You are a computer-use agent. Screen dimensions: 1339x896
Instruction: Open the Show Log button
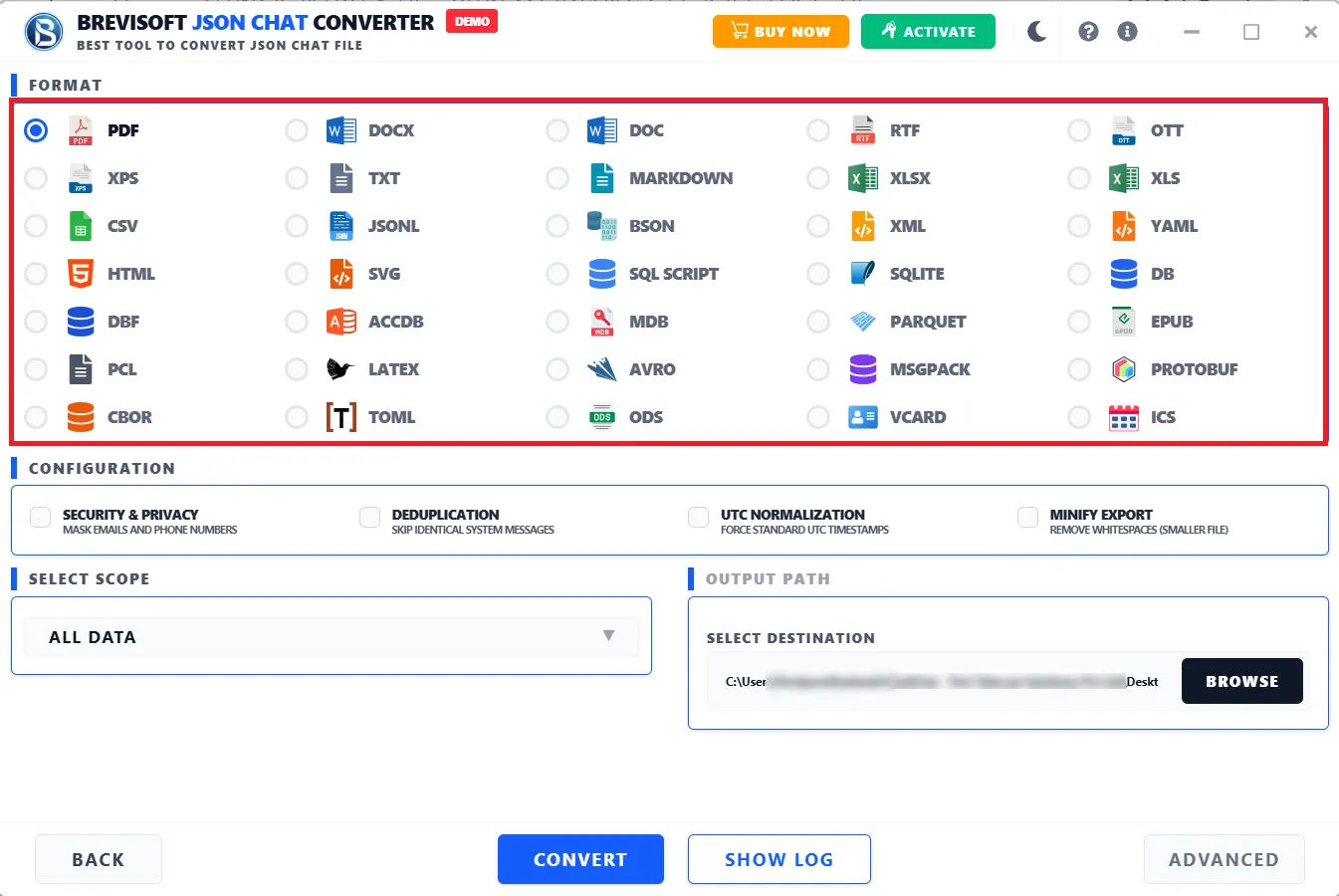780,859
